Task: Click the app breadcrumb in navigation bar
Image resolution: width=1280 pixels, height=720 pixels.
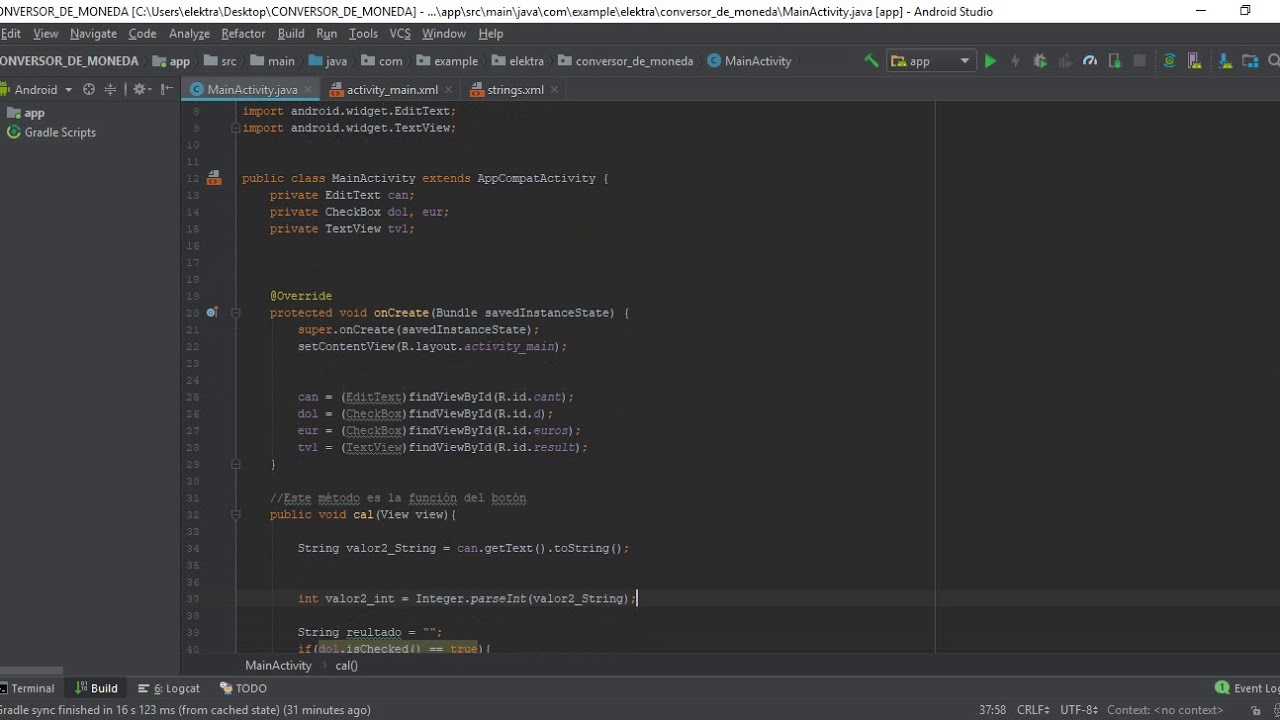Action: click(171, 61)
